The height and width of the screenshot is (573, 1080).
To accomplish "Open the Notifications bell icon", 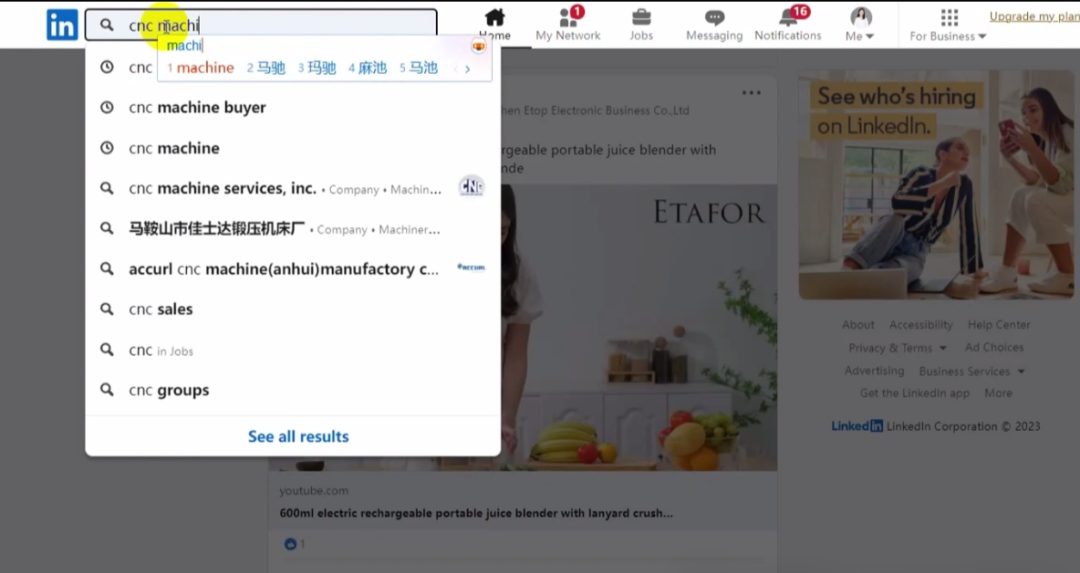I will [789, 16].
